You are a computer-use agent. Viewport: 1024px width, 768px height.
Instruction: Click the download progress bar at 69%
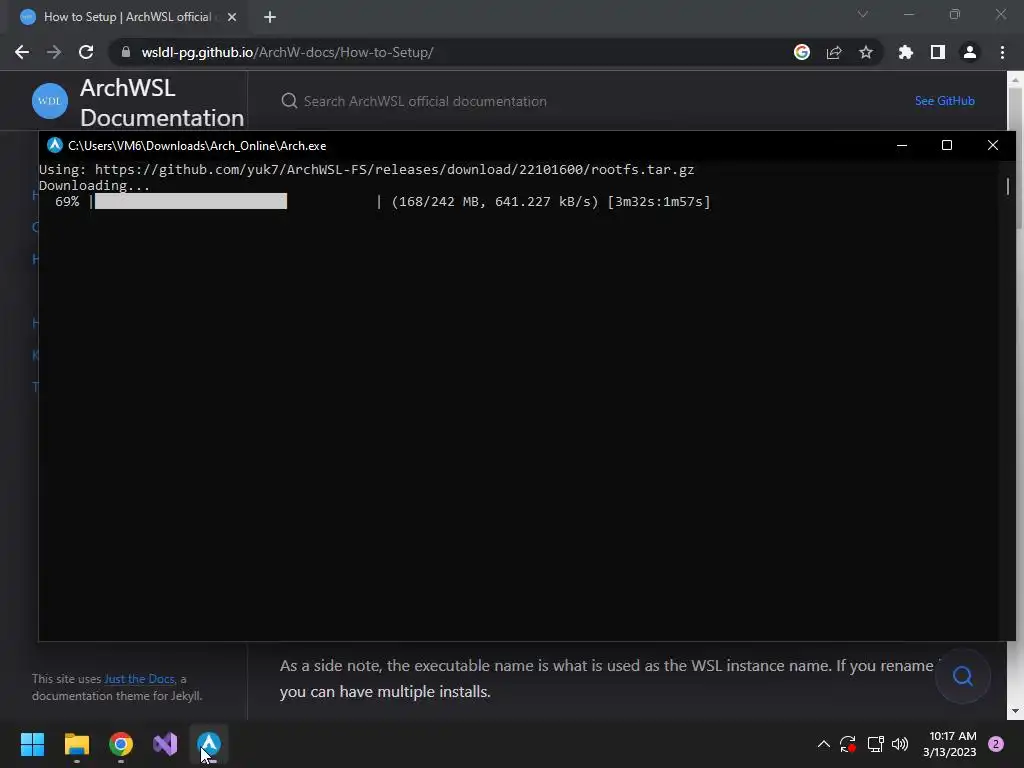click(x=191, y=201)
